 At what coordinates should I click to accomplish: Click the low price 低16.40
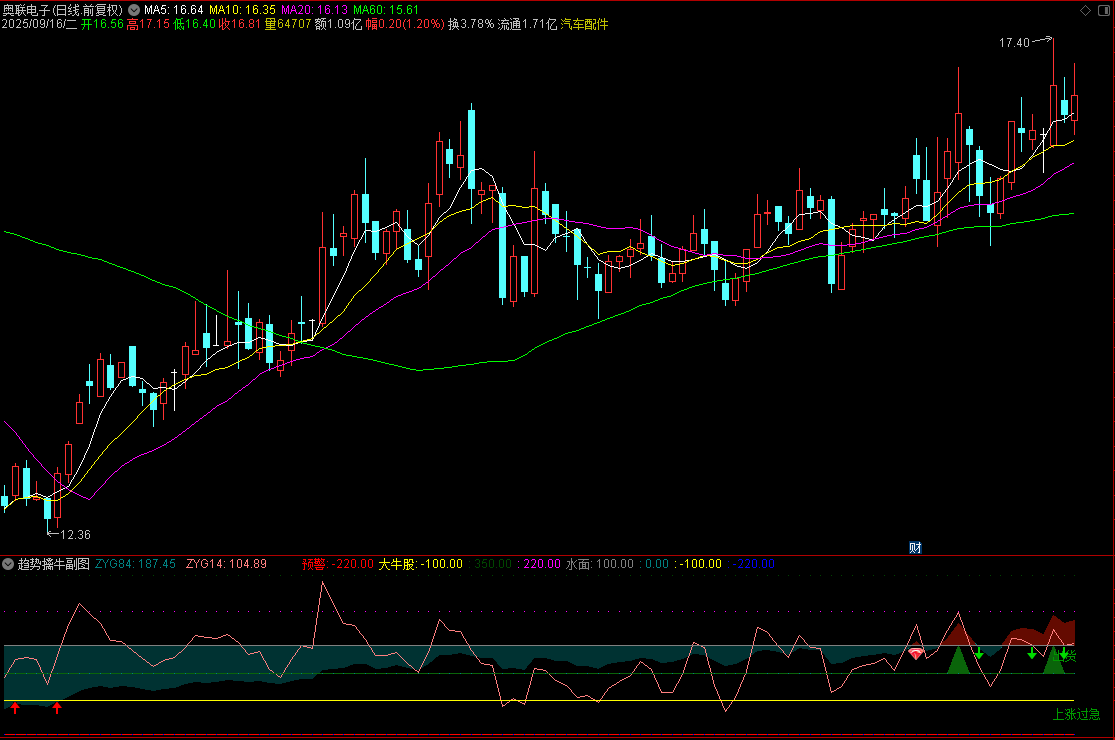coord(194,24)
